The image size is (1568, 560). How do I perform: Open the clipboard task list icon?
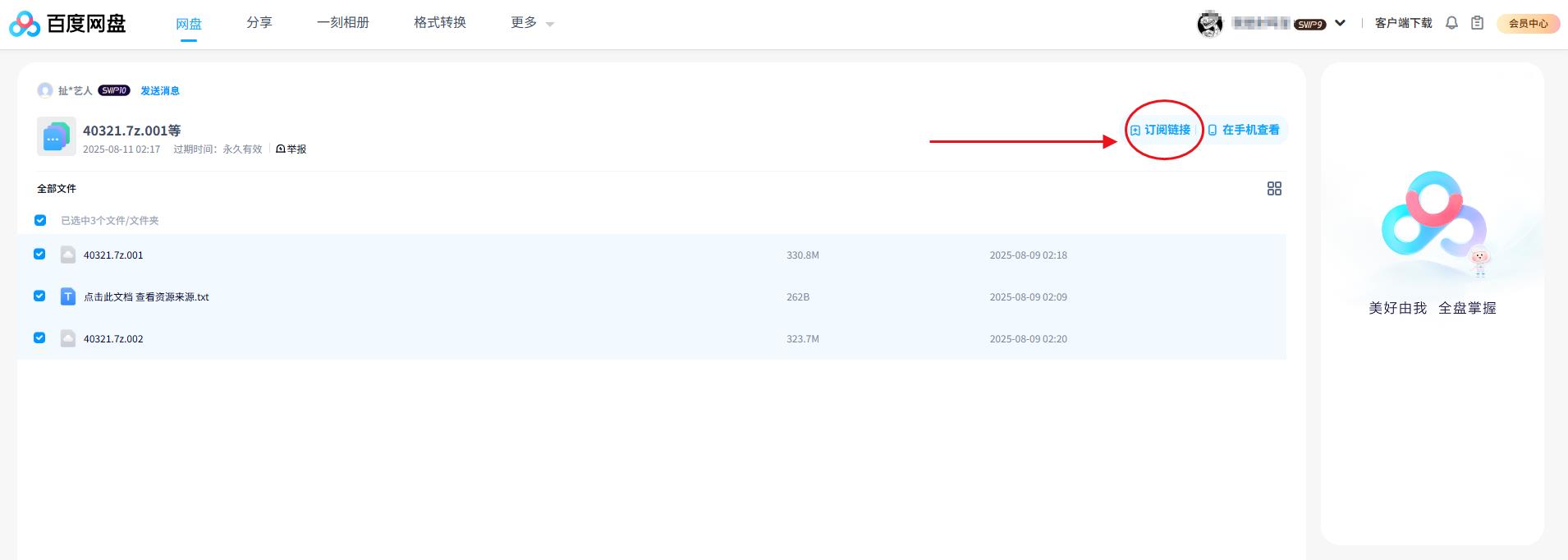tap(1477, 23)
